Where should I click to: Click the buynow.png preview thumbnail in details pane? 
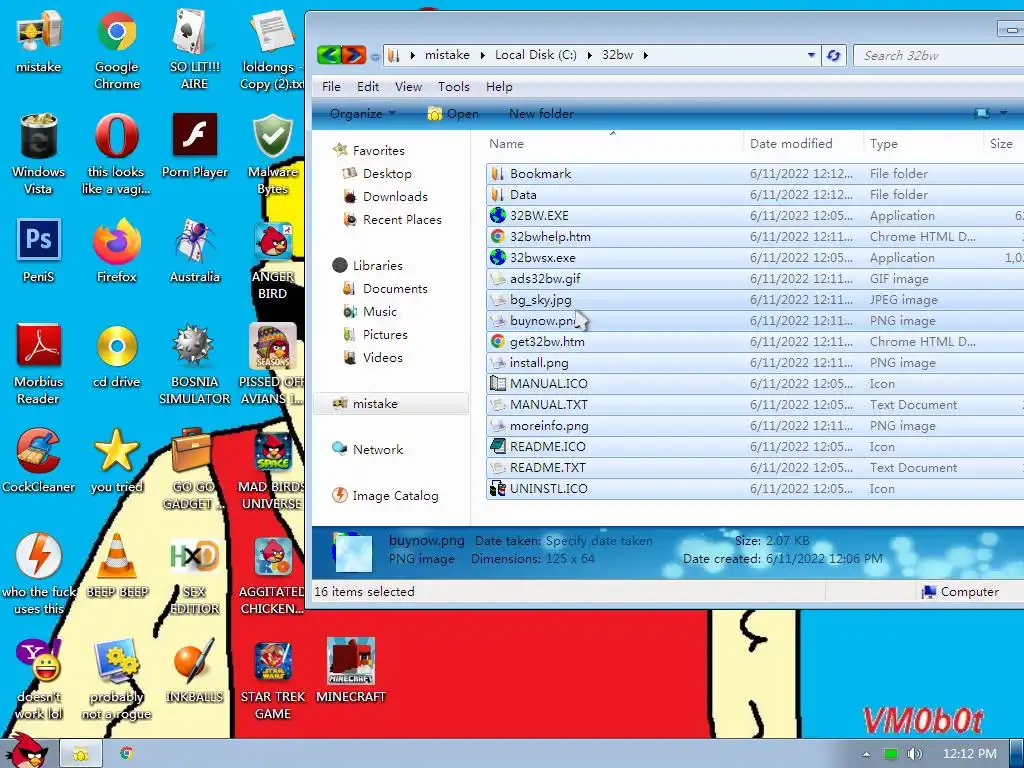pos(353,552)
